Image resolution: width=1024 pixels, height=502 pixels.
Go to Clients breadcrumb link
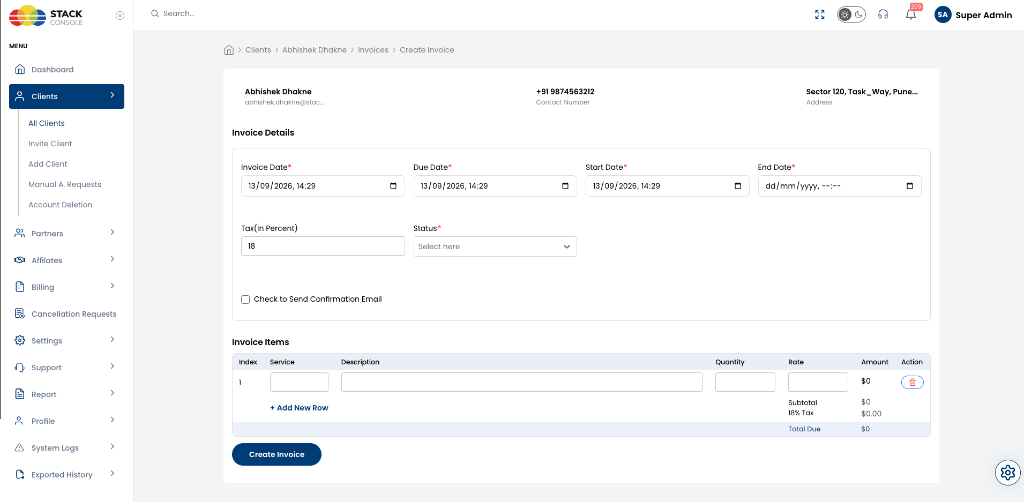pyautogui.click(x=258, y=50)
